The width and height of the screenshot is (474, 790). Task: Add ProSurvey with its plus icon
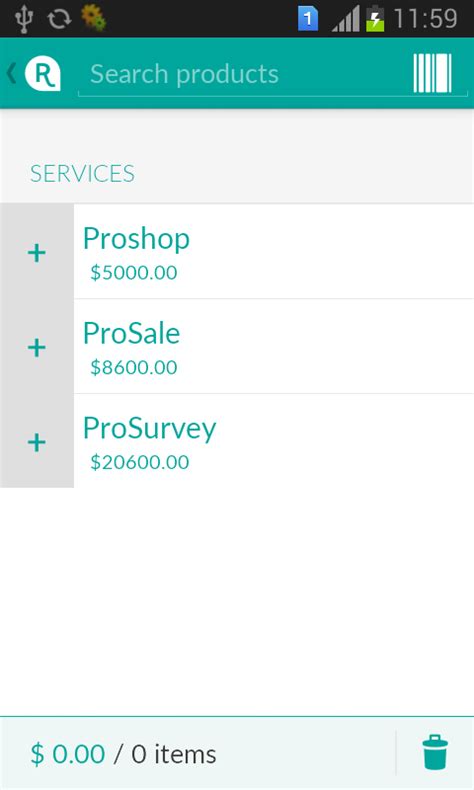[x=37, y=441]
